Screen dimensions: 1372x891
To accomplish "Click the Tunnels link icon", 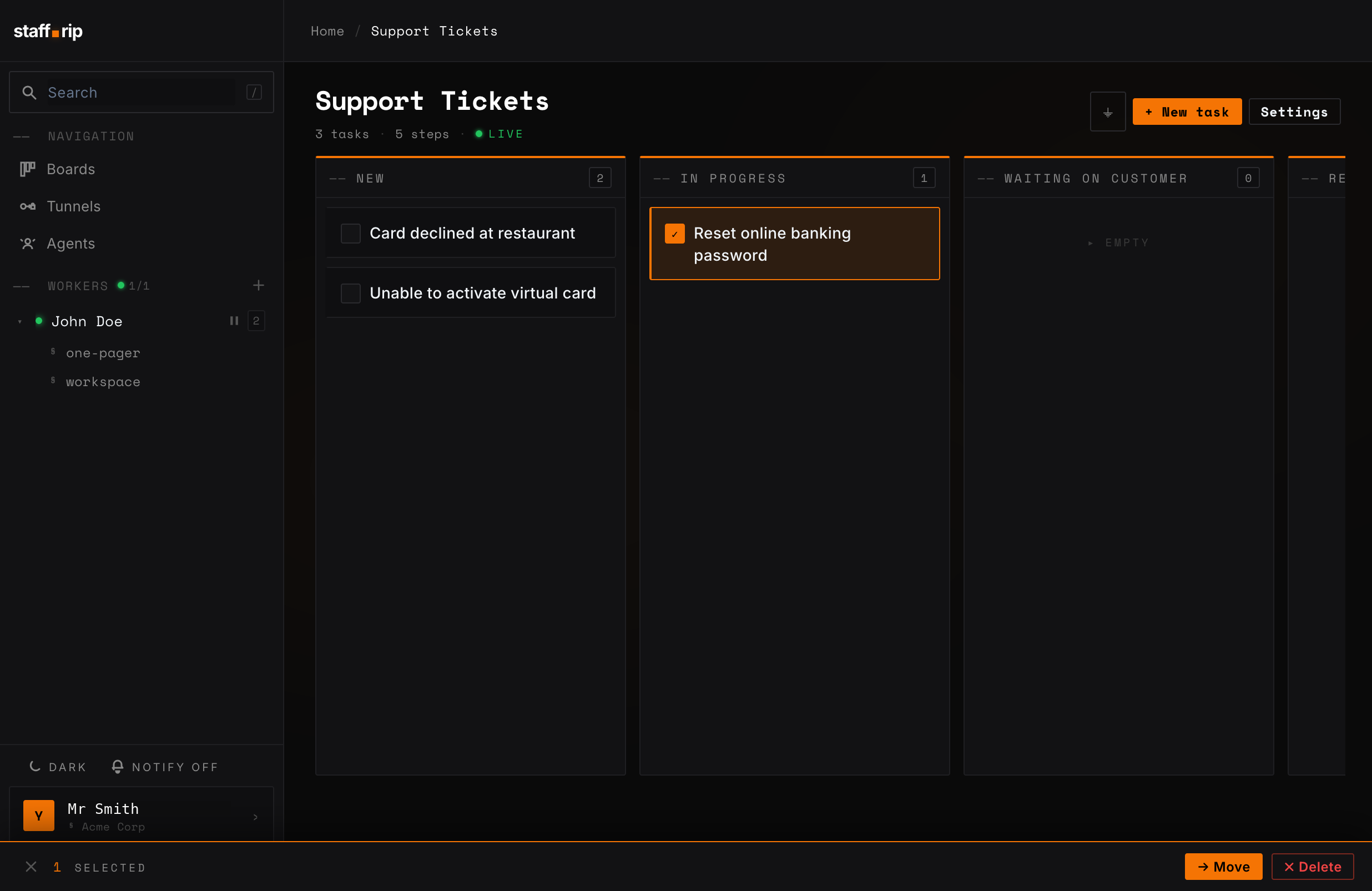I will 28,206.
